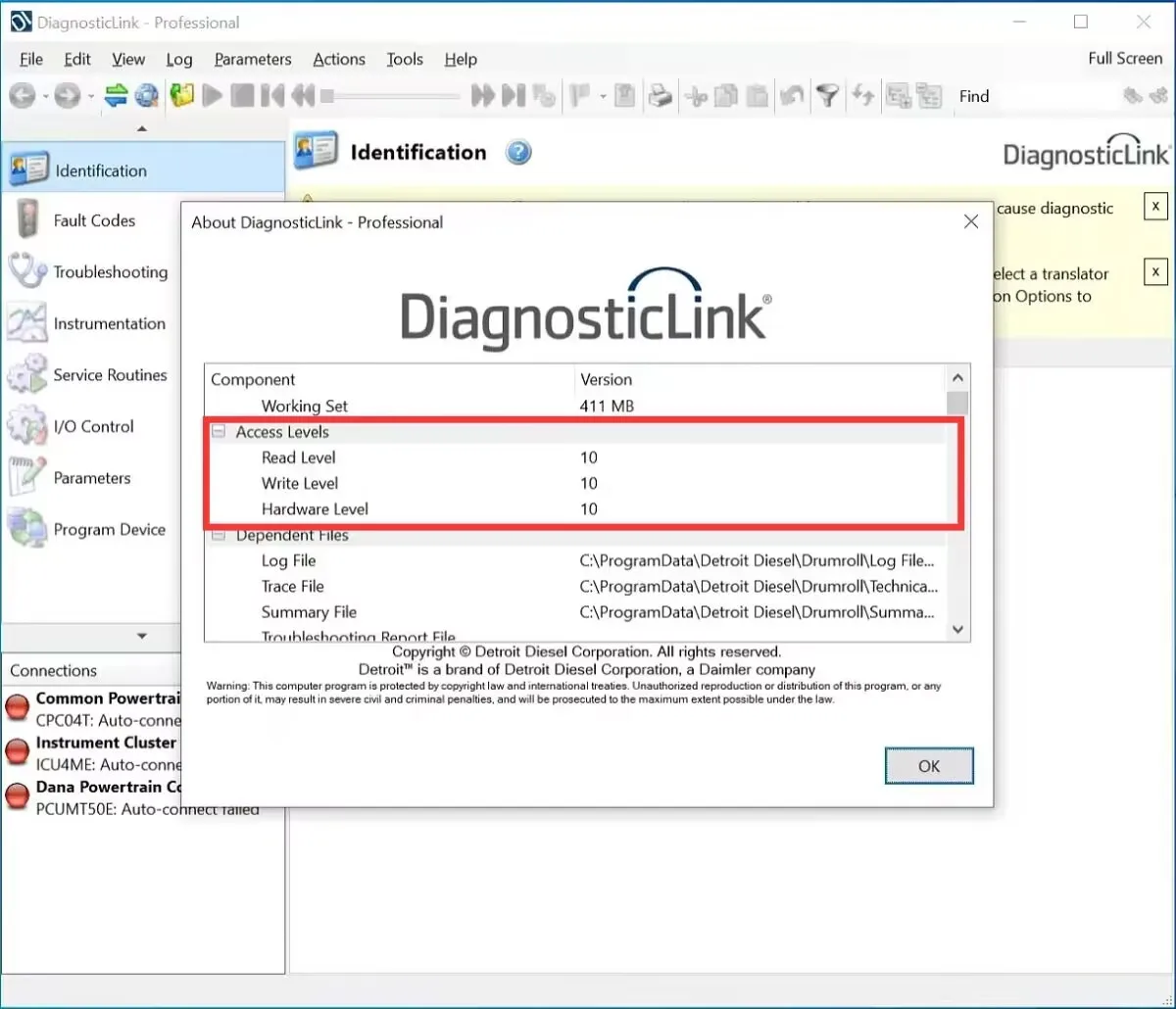This screenshot has width=1176, height=1009.
Task: Open a log file with the folder icon
Action: pos(182,95)
